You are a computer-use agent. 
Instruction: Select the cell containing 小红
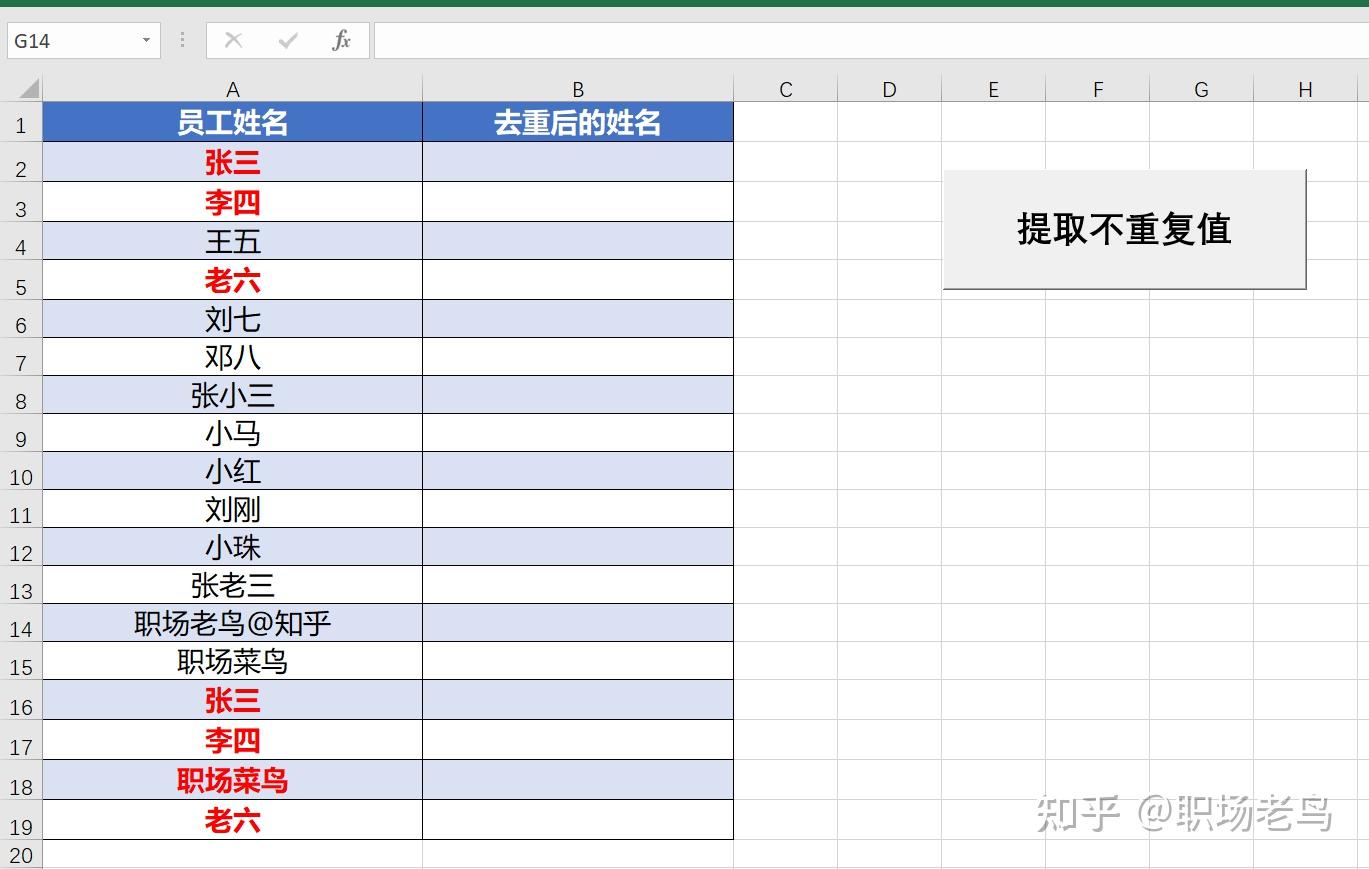(x=232, y=471)
